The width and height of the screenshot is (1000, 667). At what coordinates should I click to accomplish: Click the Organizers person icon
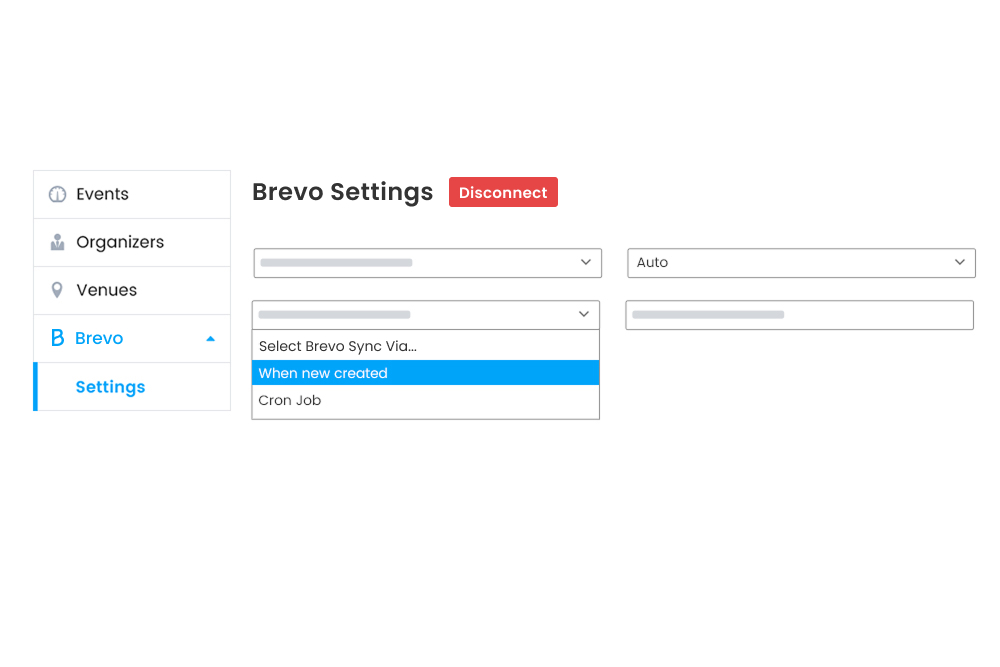click(x=57, y=242)
